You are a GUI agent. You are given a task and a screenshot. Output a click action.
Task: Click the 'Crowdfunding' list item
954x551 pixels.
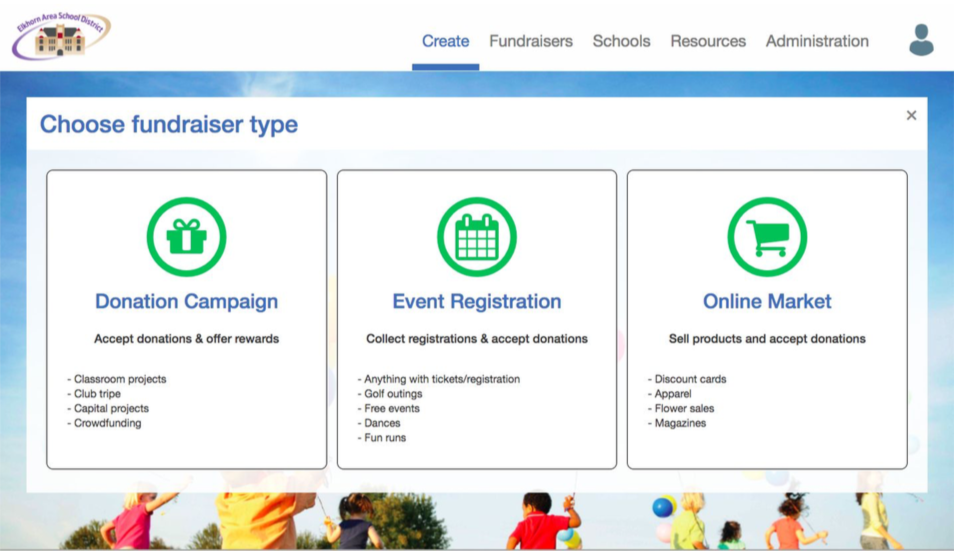(x=104, y=423)
